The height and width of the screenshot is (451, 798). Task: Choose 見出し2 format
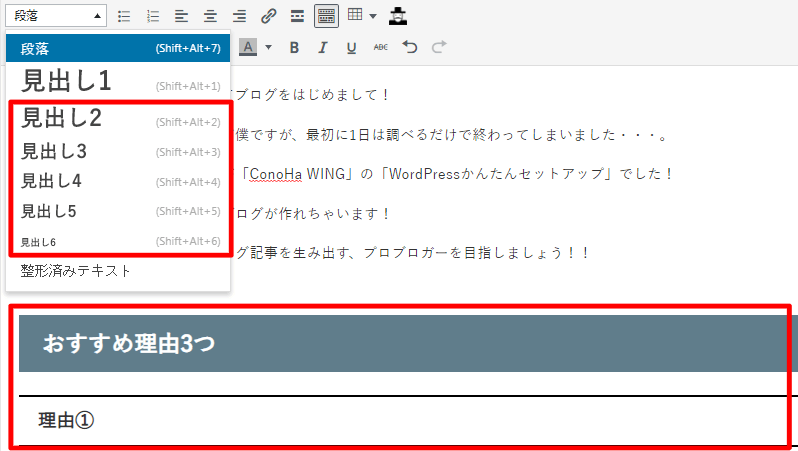pyautogui.click(x=118, y=118)
